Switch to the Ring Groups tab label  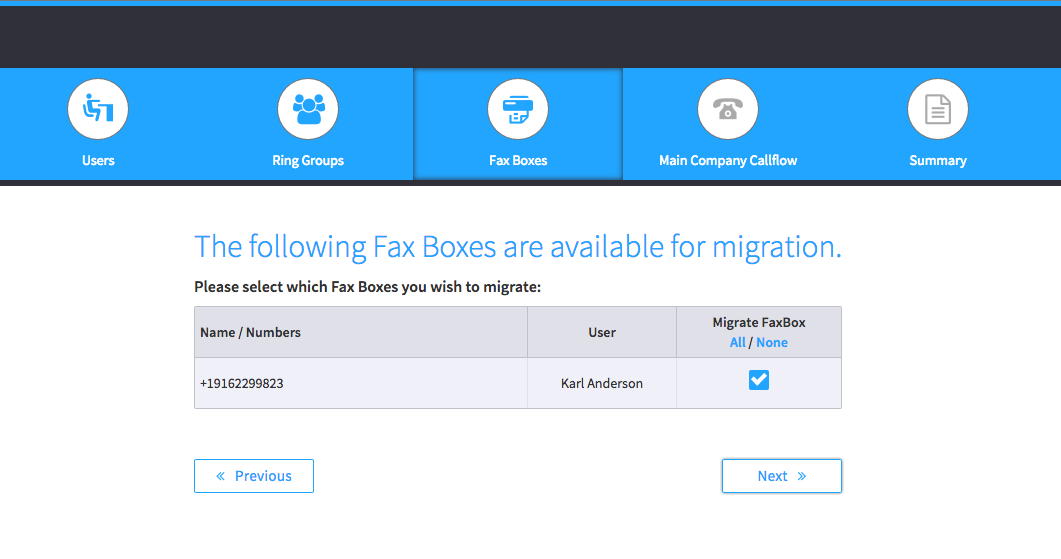[308, 160]
